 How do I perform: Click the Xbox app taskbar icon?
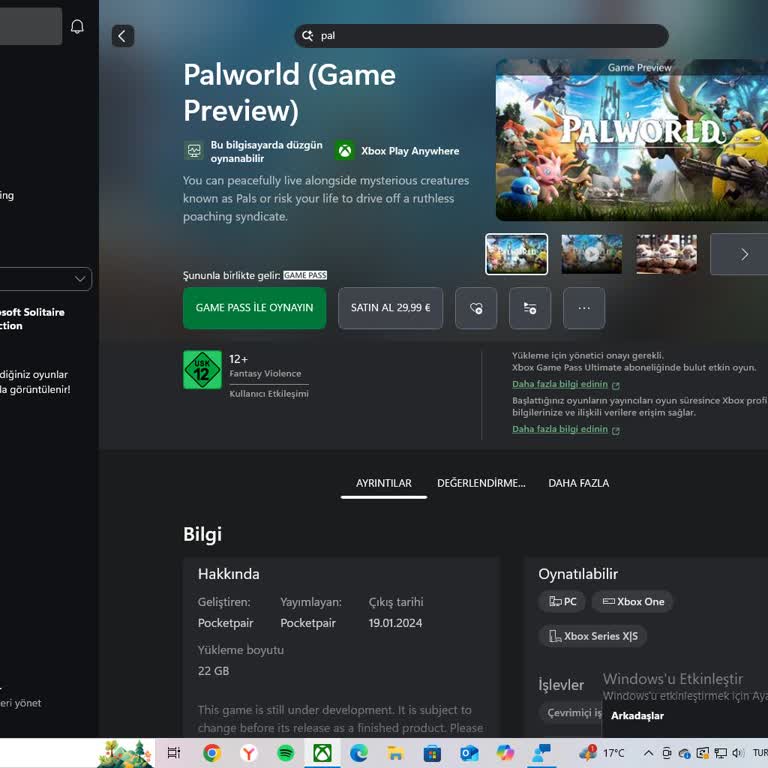(322, 753)
